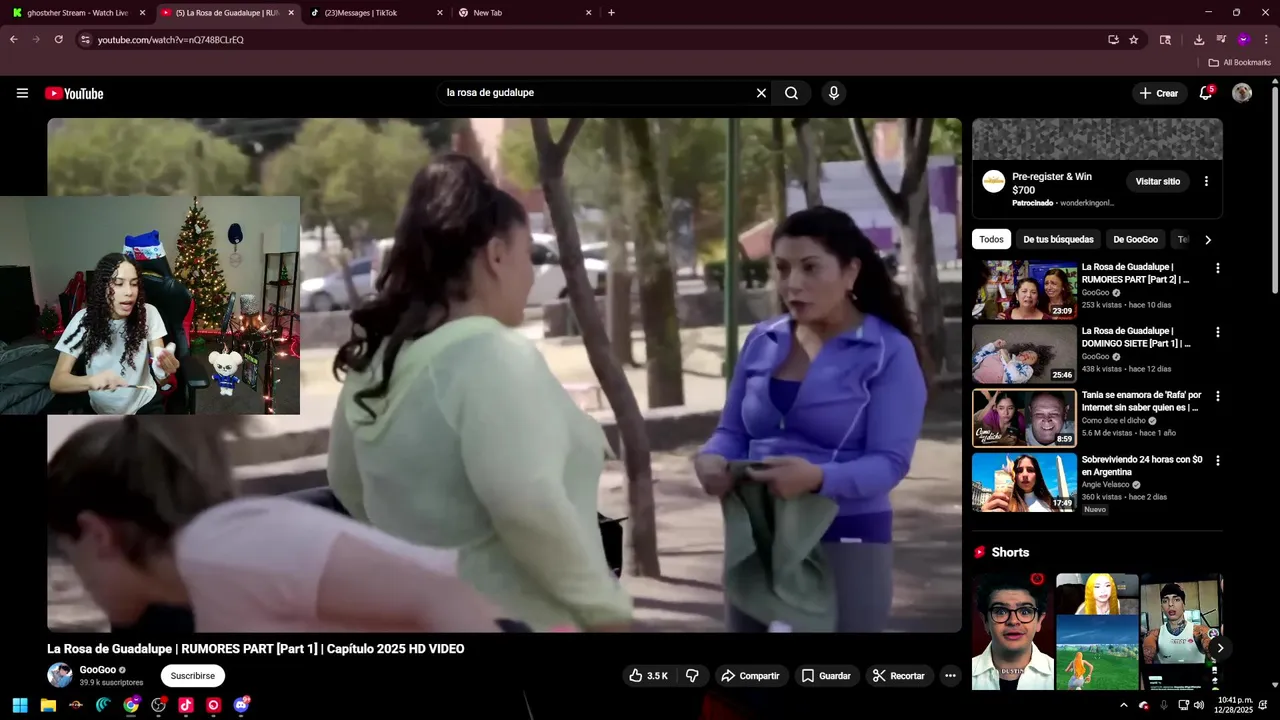The height and width of the screenshot is (720, 1280).
Task: Go back in browser history
Action: 13,40
